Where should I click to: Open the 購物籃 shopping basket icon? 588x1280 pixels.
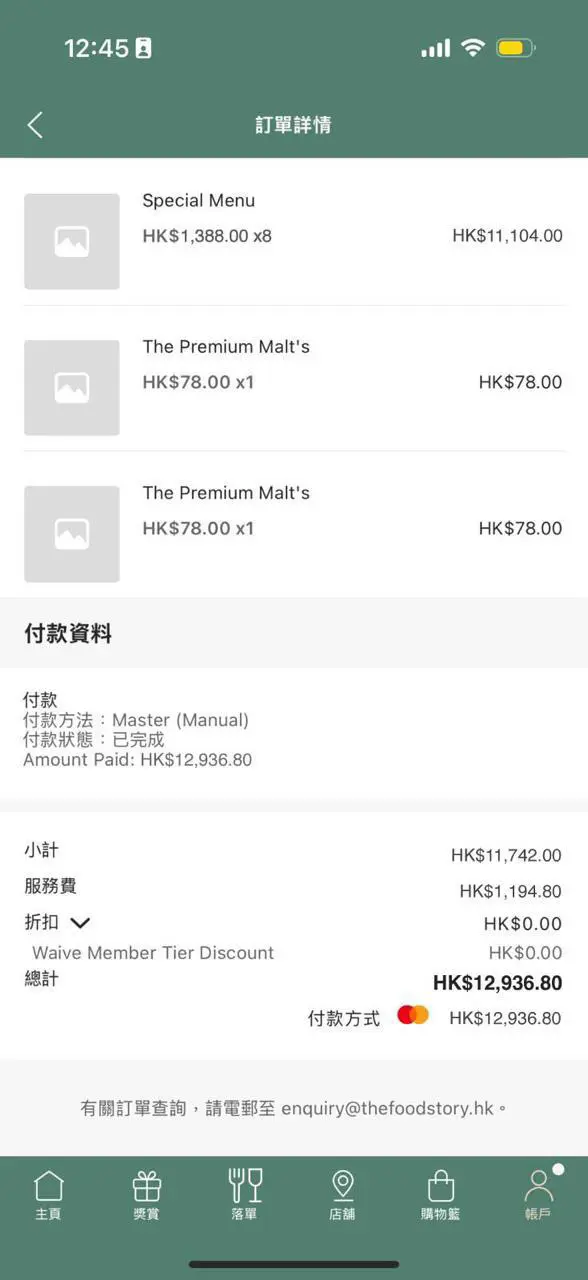coord(440,1193)
